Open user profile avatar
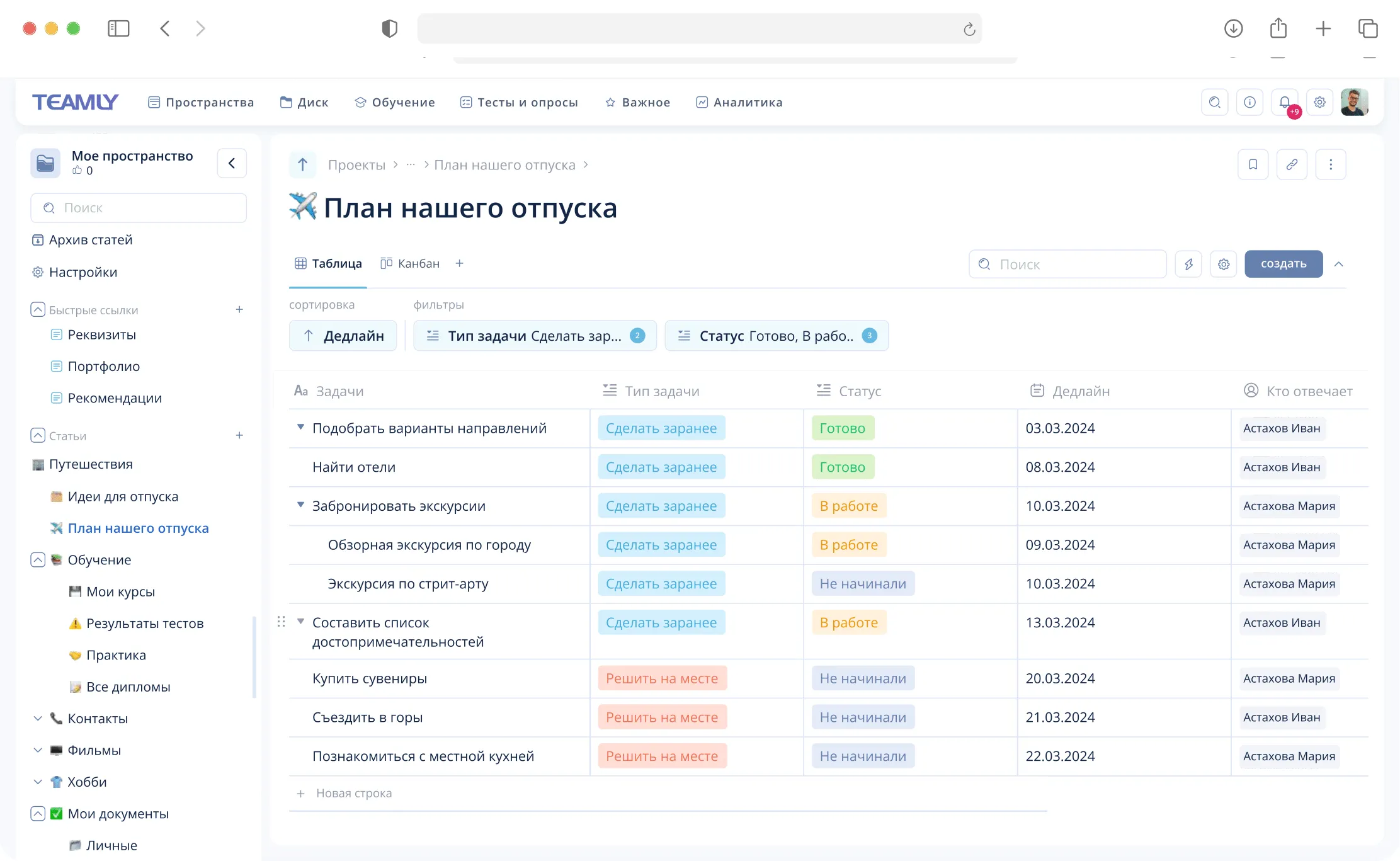This screenshot has width=1400, height=861. click(1355, 102)
